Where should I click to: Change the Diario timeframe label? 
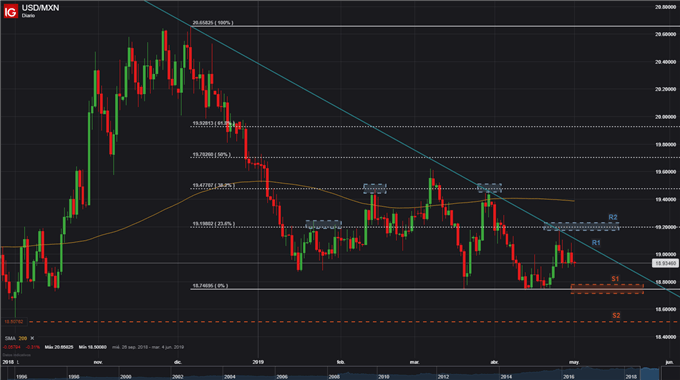point(28,16)
